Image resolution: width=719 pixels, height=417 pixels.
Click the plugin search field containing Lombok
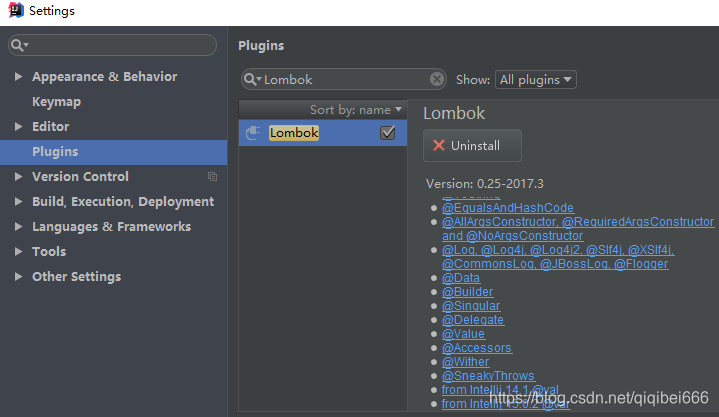pos(343,79)
